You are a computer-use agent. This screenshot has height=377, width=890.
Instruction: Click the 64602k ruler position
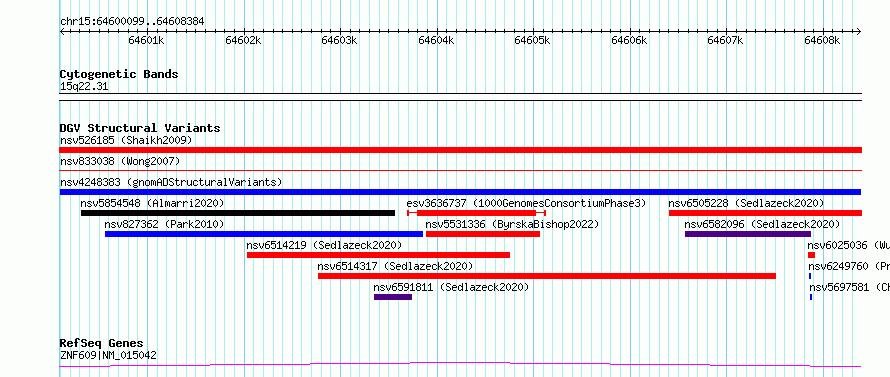[x=243, y=40]
